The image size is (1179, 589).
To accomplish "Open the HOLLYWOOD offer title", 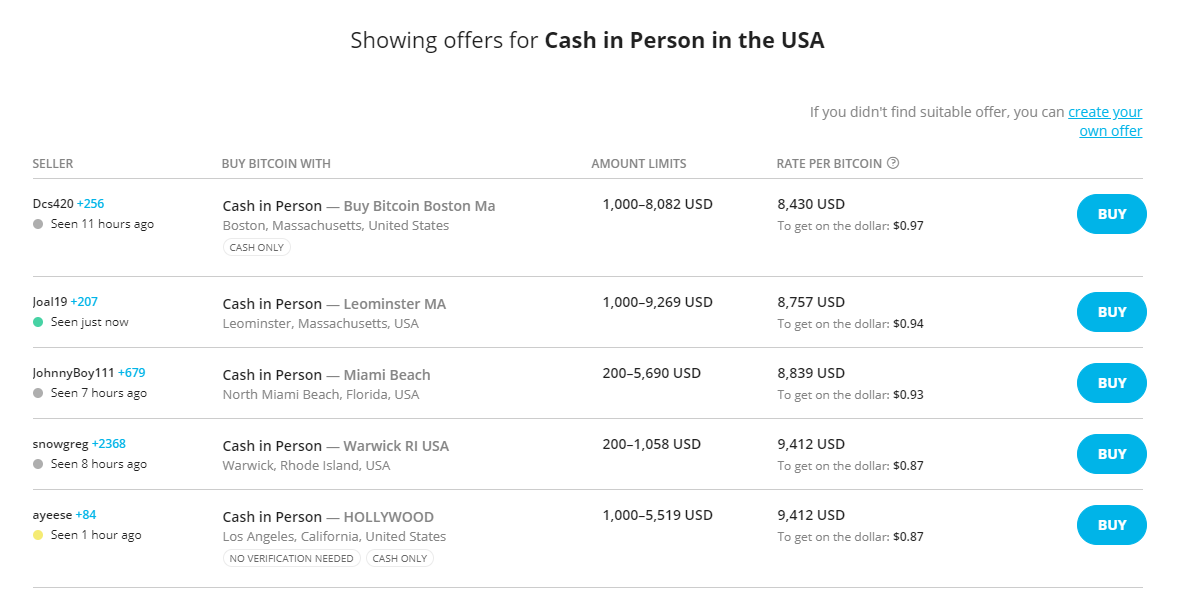I will tap(388, 517).
